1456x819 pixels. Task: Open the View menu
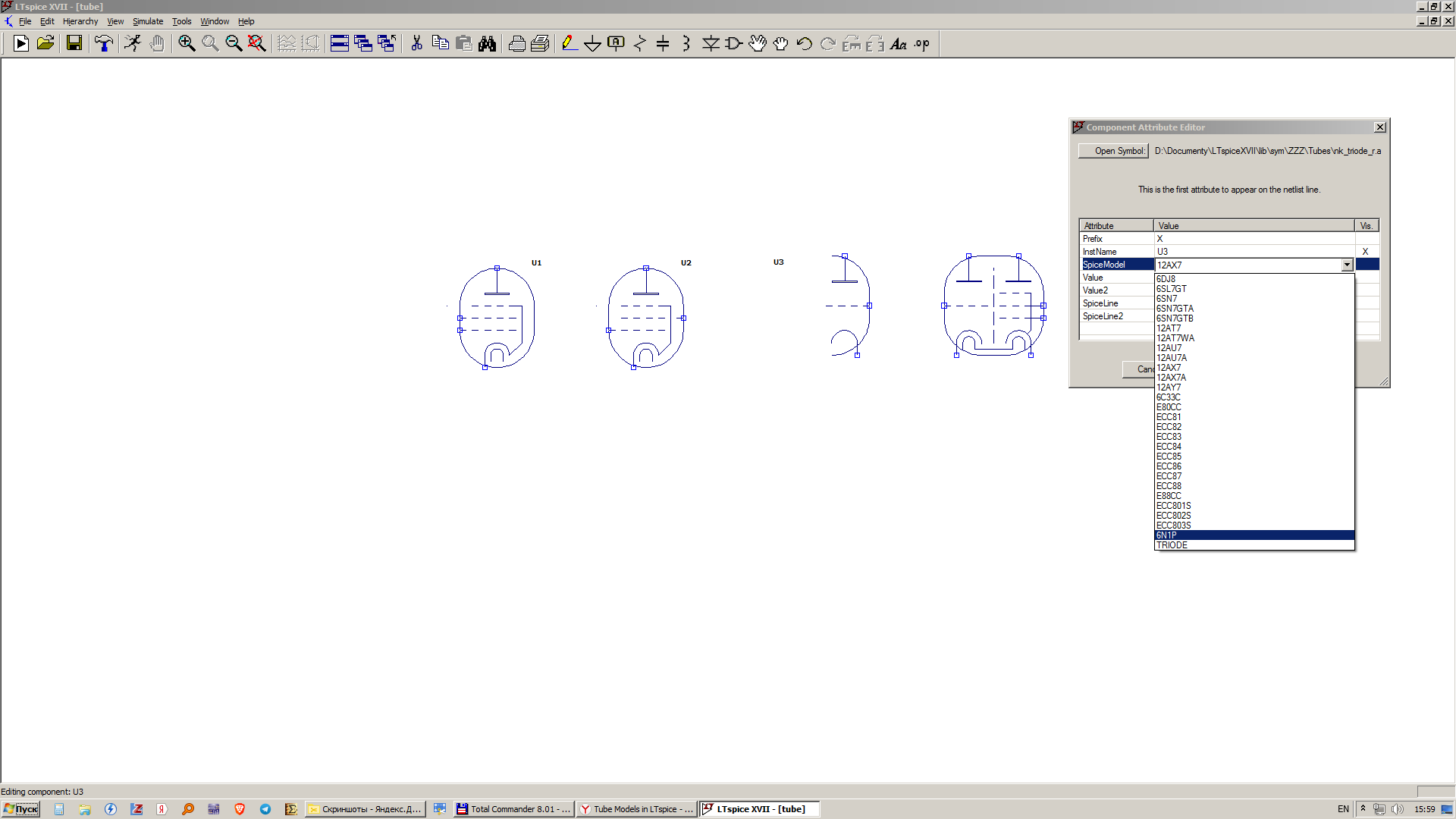(x=115, y=21)
